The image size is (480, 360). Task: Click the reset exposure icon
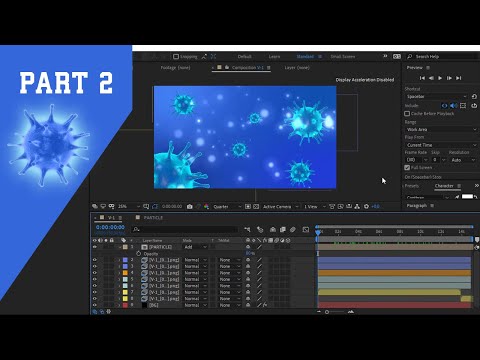click(366, 207)
